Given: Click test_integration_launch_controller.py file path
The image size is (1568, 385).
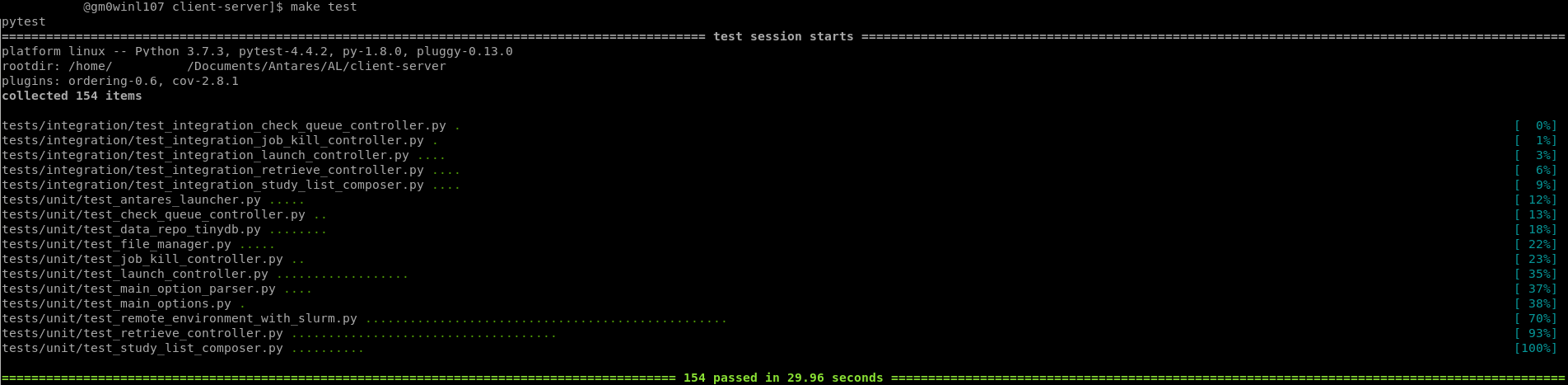Looking at the screenshot, I should point(205,155).
